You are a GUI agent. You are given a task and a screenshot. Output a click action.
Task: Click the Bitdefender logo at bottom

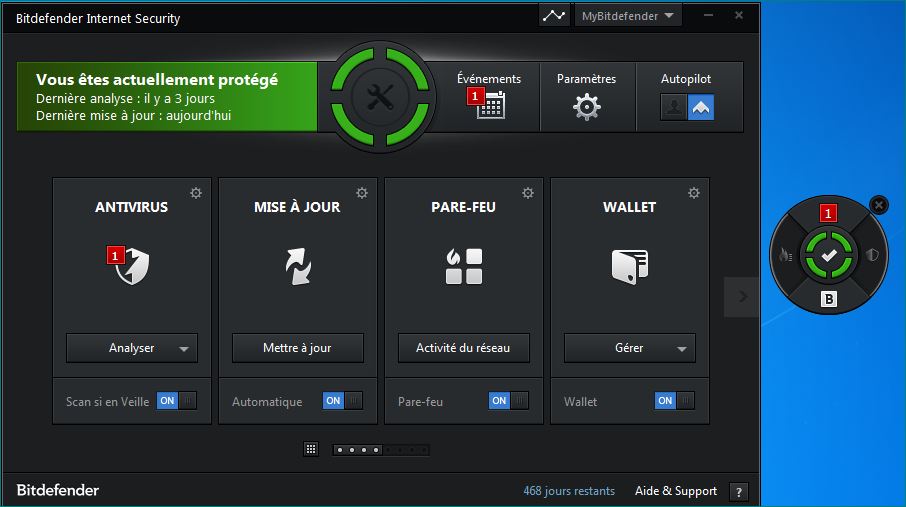point(58,490)
